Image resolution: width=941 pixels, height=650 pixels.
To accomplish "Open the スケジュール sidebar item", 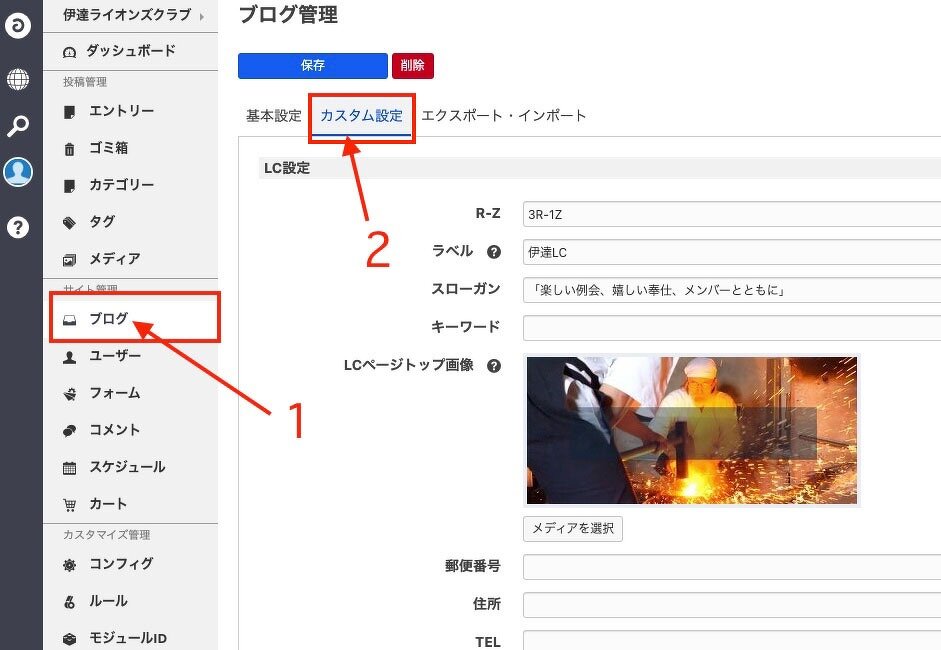I will pos(126,467).
